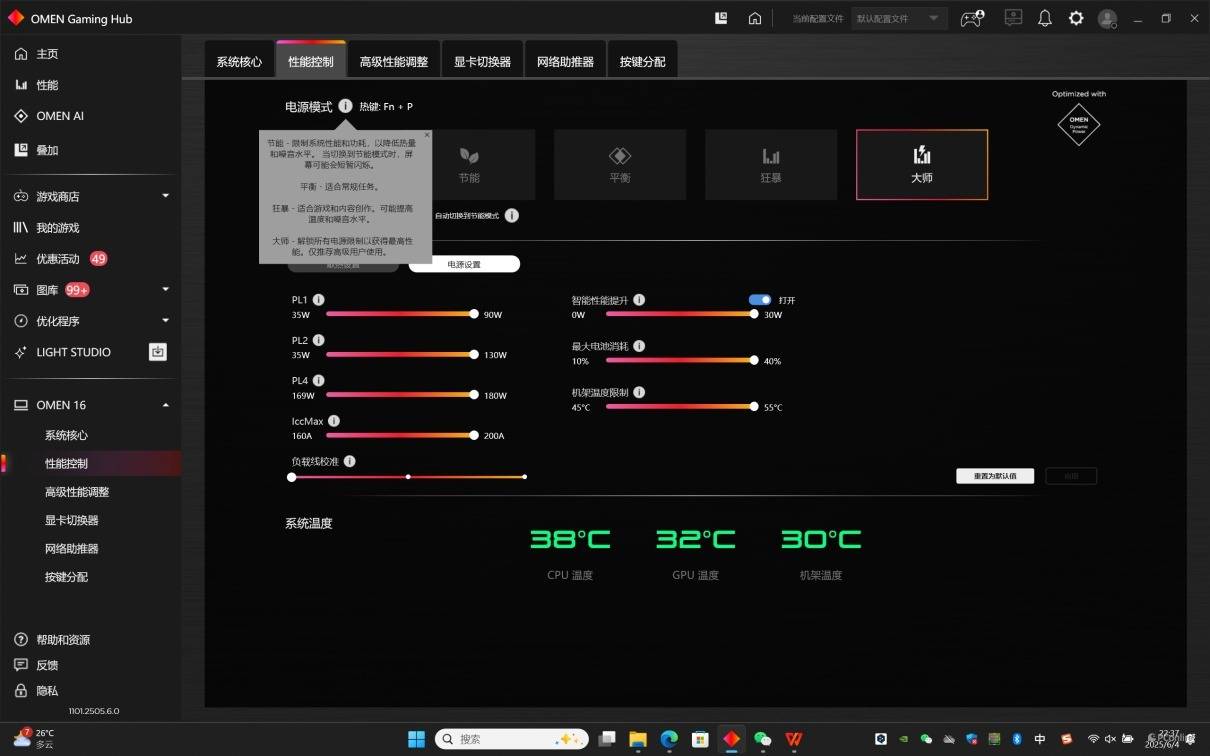Show info for 负载线校准
This screenshot has height=756, width=1210.
(x=350, y=461)
